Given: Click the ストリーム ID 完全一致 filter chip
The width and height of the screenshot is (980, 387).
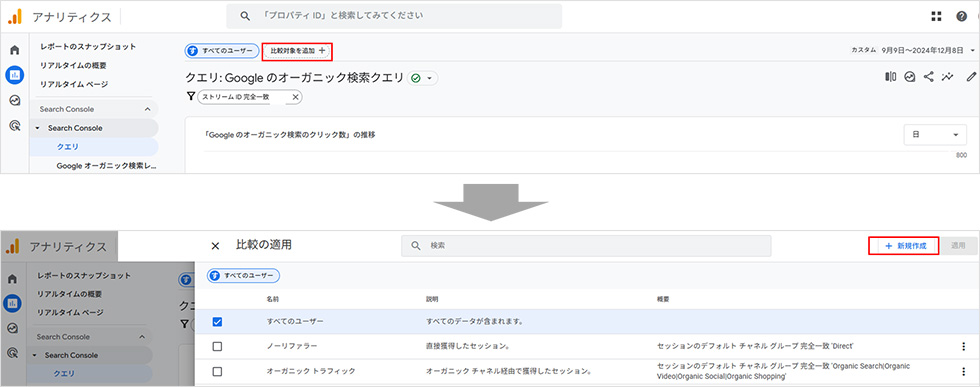Looking at the screenshot, I should 249,97.
